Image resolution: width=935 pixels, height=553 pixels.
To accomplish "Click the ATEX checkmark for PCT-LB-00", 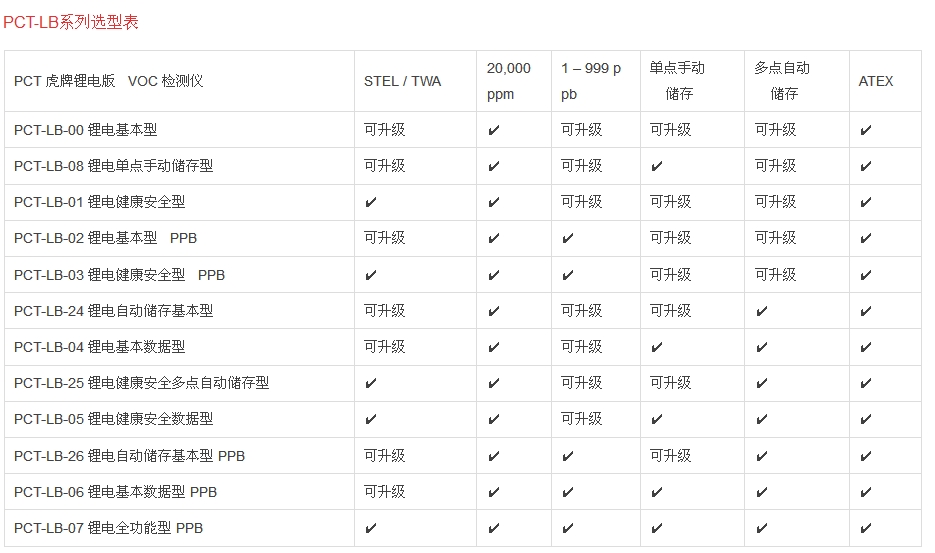I will pos(865,130).
